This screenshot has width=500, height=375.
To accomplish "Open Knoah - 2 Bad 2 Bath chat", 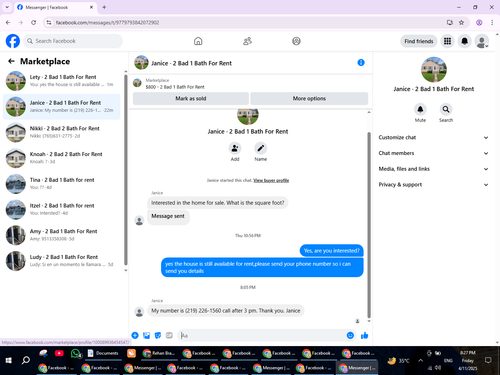I will click(62, 158).
